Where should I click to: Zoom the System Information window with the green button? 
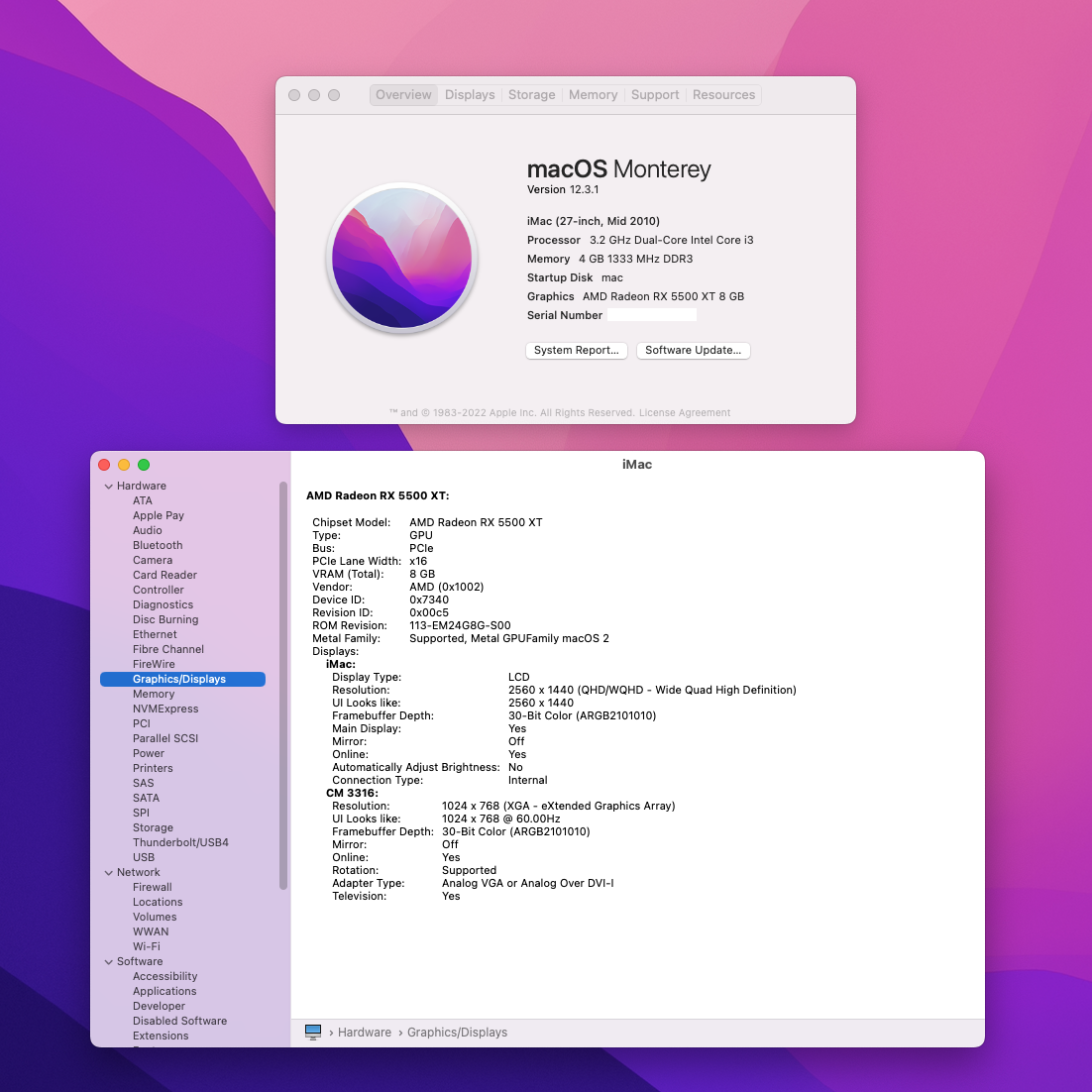(x=144, y=465)
